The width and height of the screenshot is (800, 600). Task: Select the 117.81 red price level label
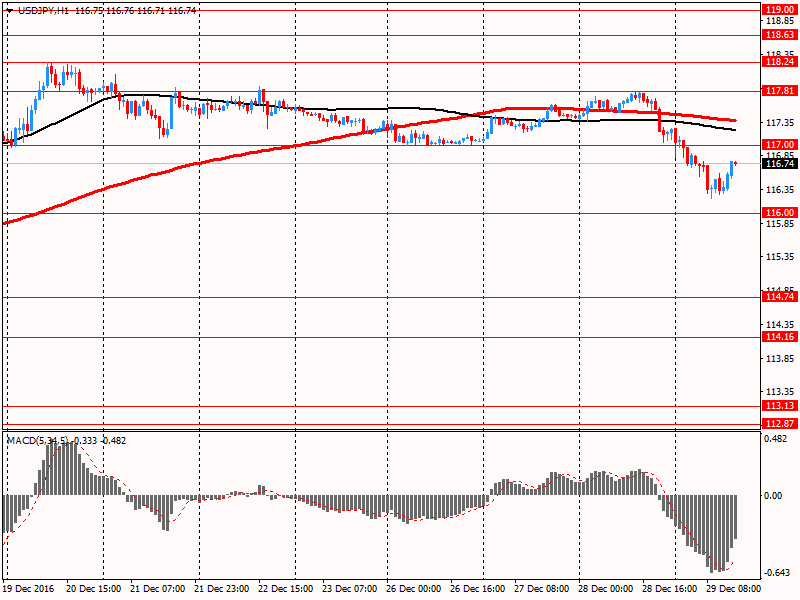pos(780,91)
